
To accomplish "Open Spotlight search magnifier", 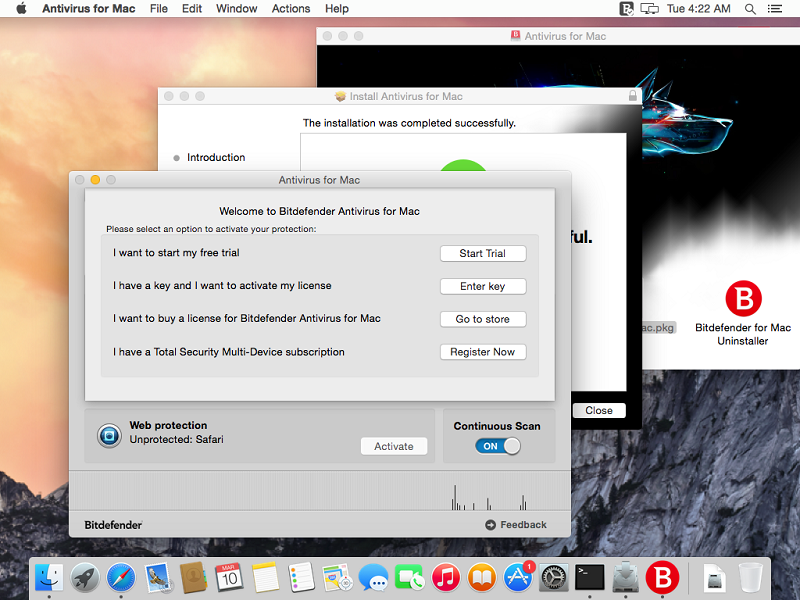I will pos(750,9).
